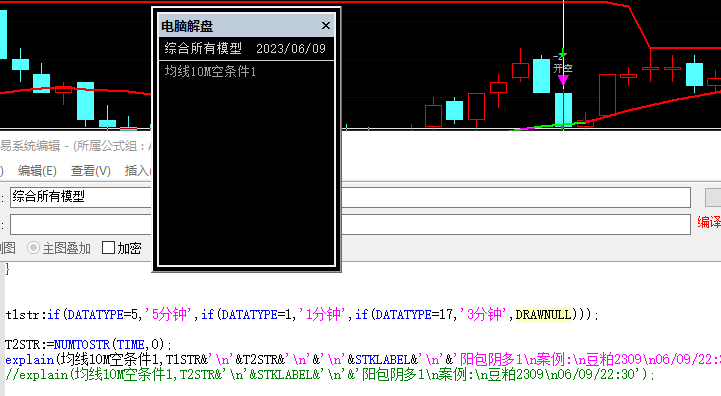Open the 插入 menu
The width and height of the screenshot is (721, 396).
[138, 171]
